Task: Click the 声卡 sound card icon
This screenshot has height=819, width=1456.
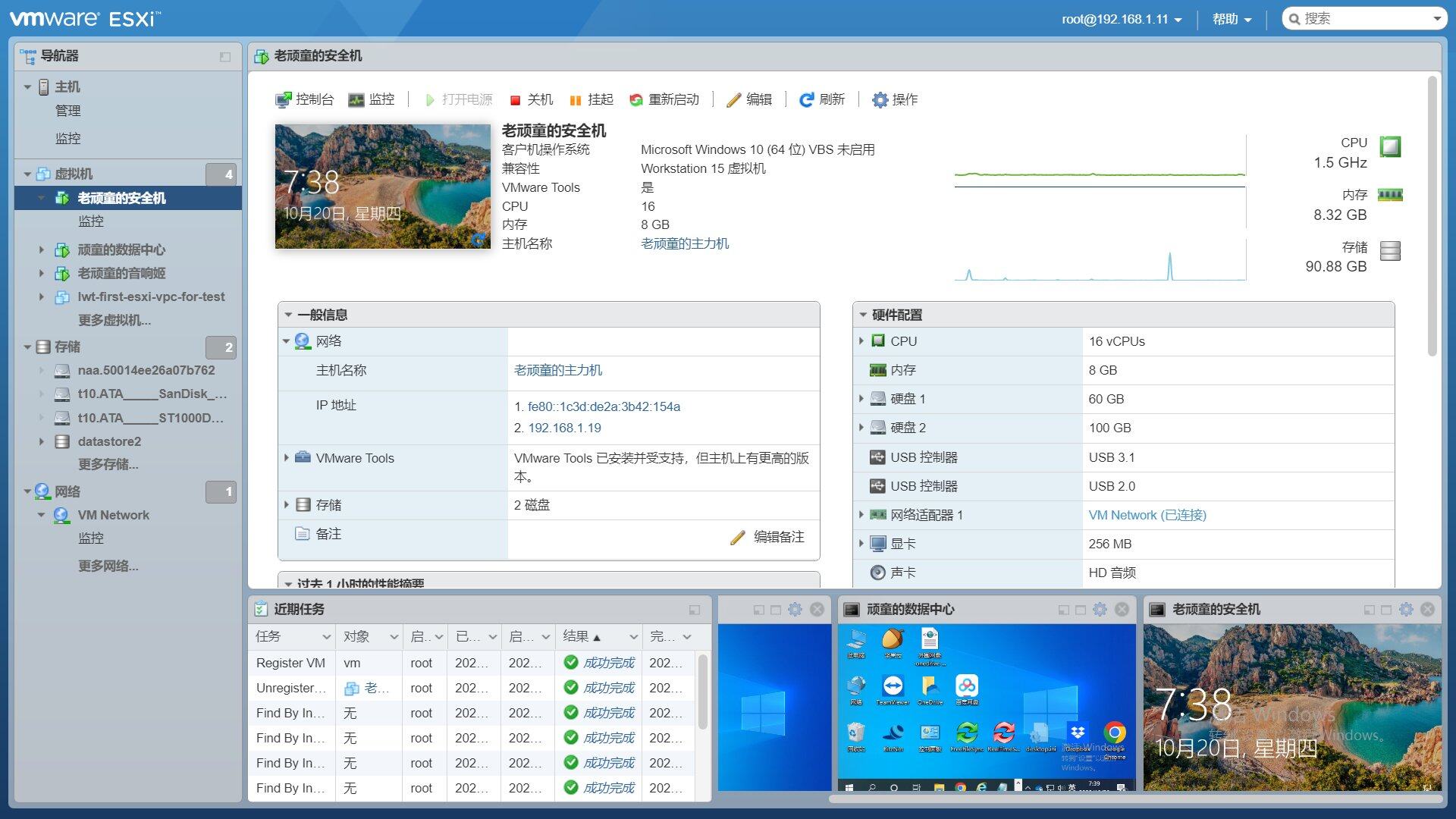Action: [877, 573]
